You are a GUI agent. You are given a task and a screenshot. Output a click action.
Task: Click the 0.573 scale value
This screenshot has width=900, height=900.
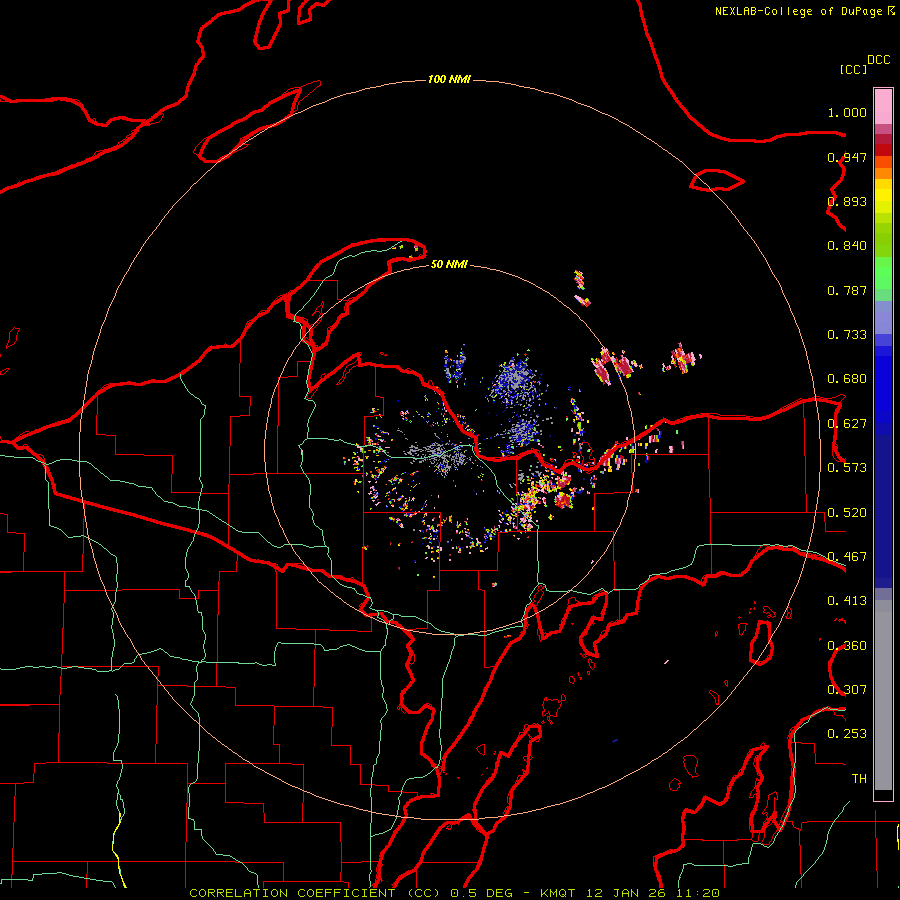click(x=847, y=468)
